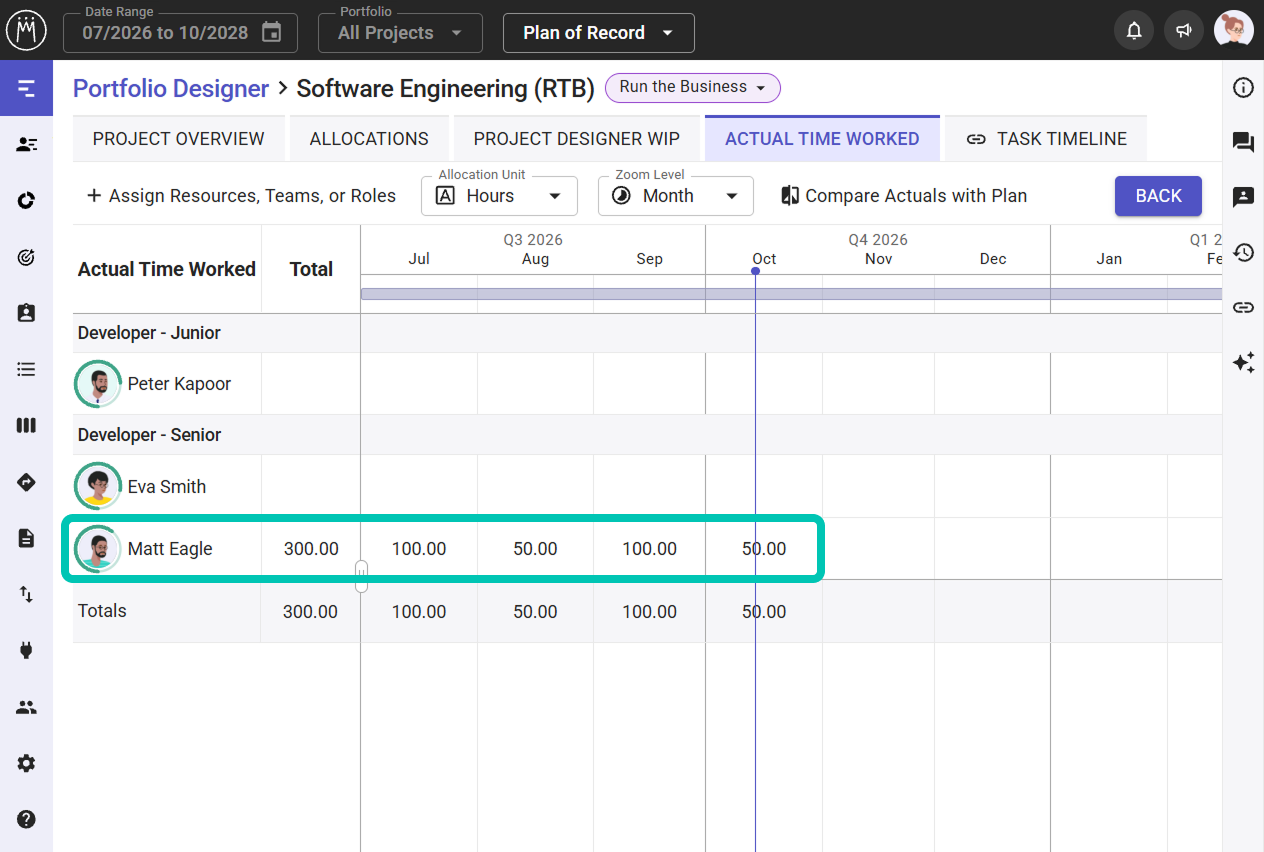1264x852 pixels.
Task: Open the settings gear in sidebar
Action: point(26,763)
